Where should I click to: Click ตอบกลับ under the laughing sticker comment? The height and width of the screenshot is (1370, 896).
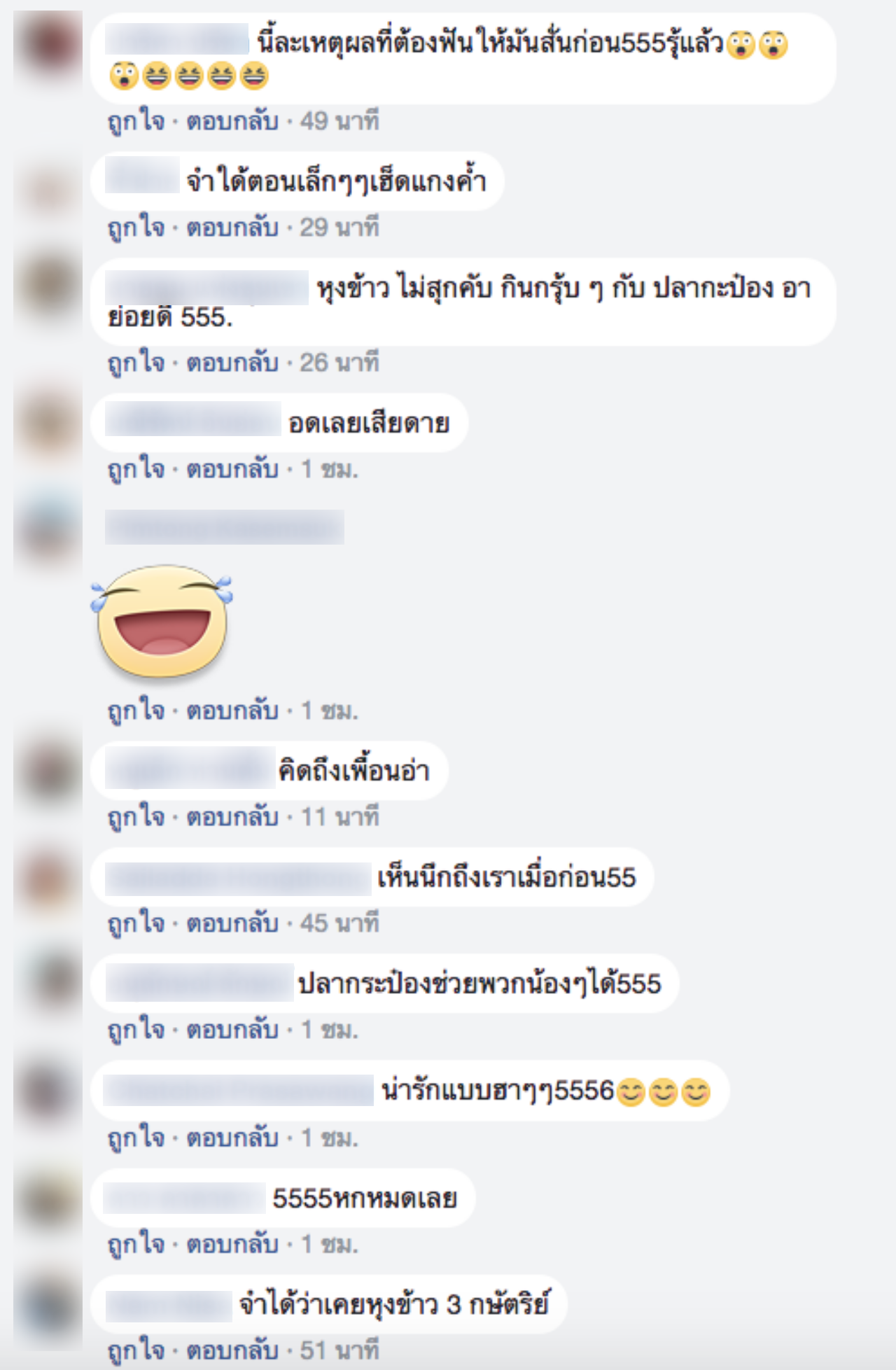pyautogui.click(x=232, y=710)
